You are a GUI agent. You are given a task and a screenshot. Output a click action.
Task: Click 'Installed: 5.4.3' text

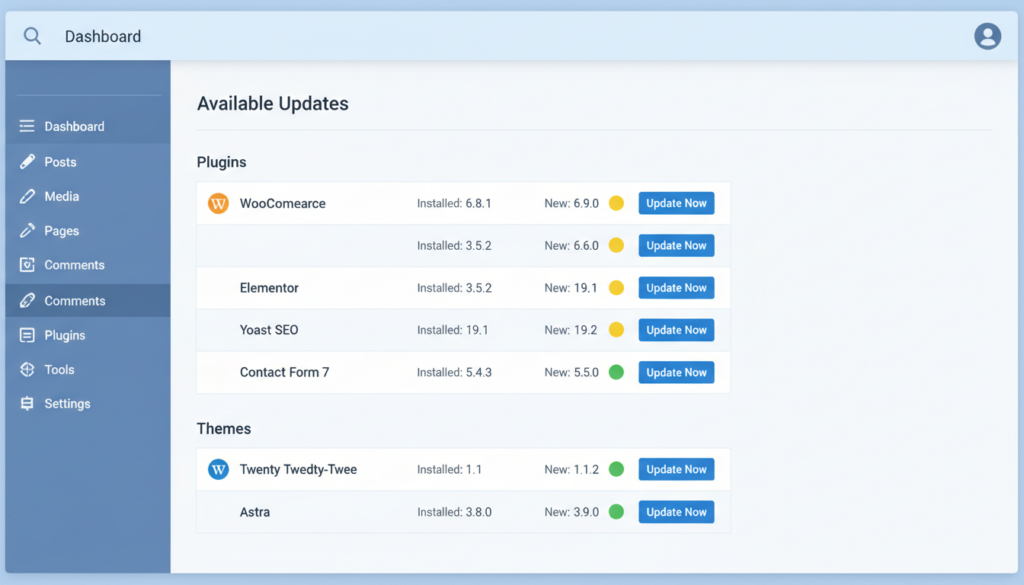tap(454, 372)
